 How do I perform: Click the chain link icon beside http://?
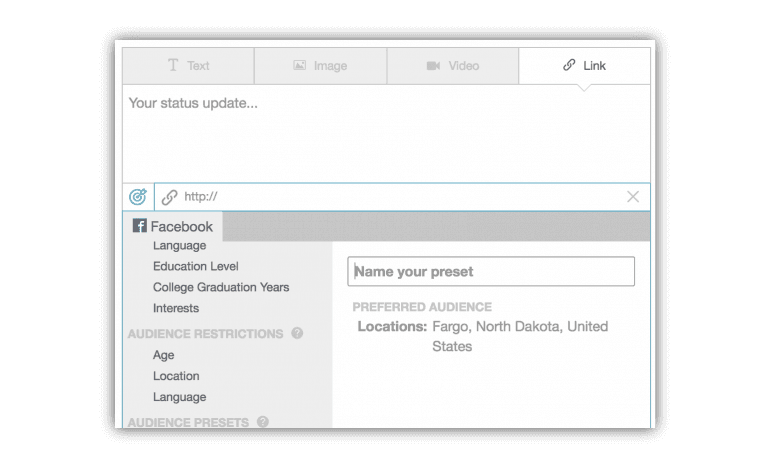(x=169, y=197)
